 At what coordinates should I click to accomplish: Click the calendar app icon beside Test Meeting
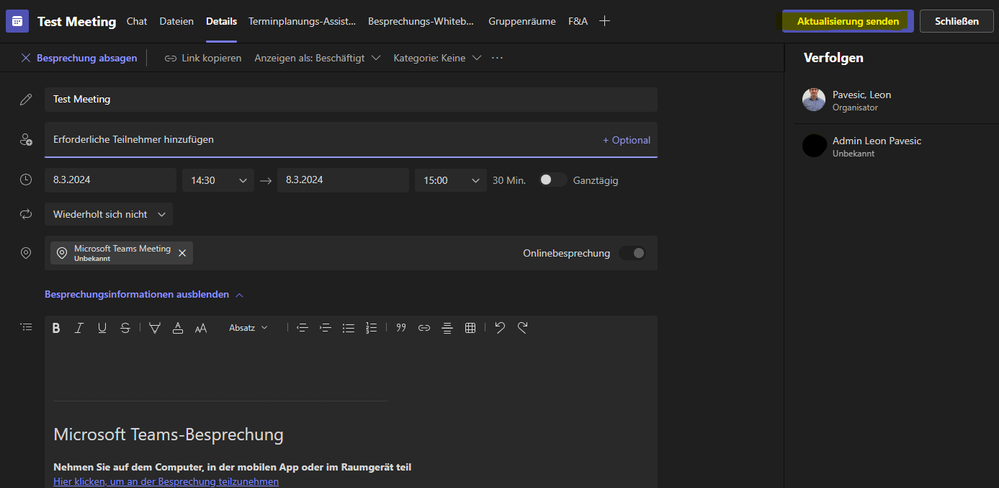pos(17,21)
